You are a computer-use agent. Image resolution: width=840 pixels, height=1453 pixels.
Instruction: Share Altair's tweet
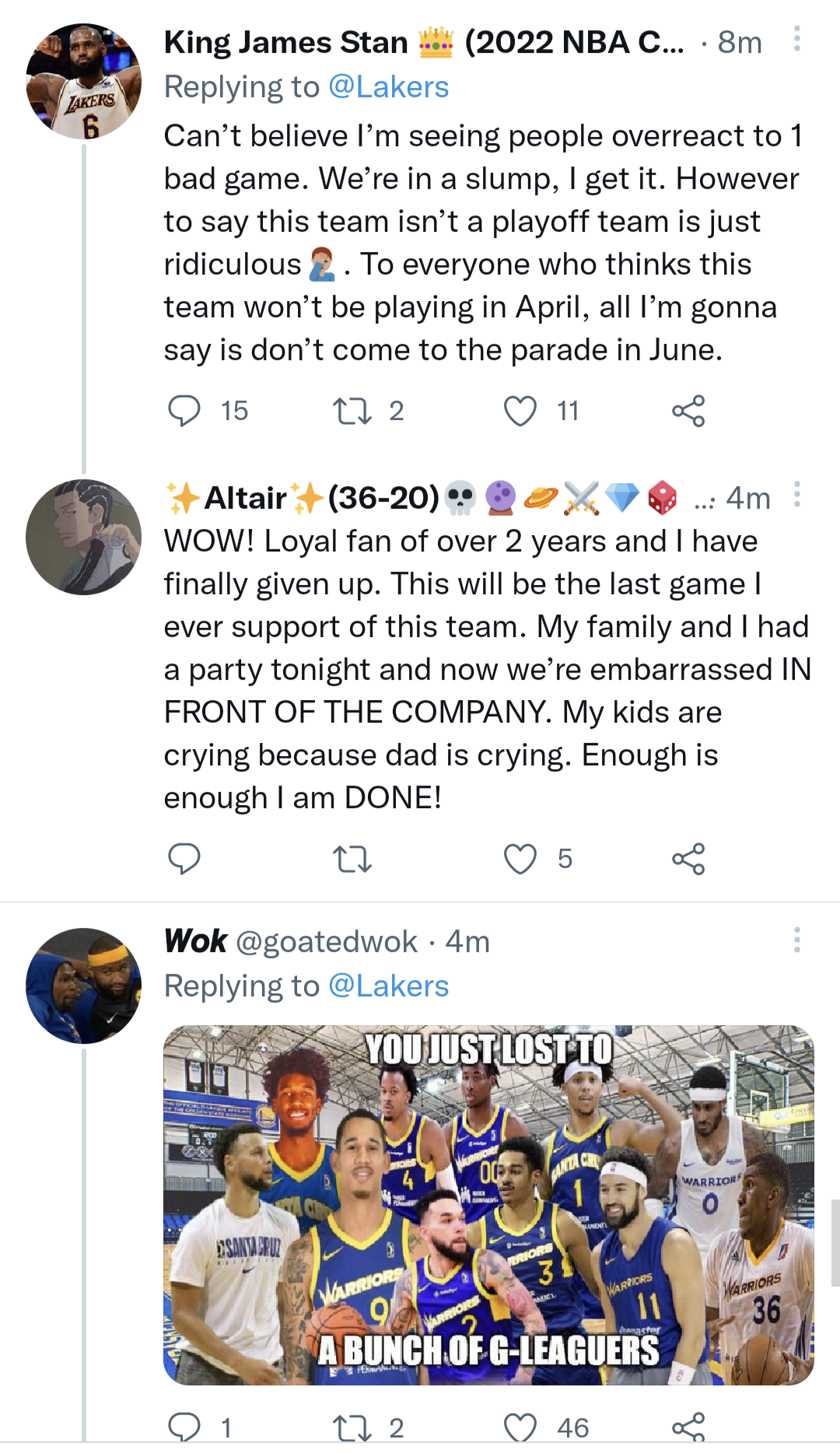[688, 859]
